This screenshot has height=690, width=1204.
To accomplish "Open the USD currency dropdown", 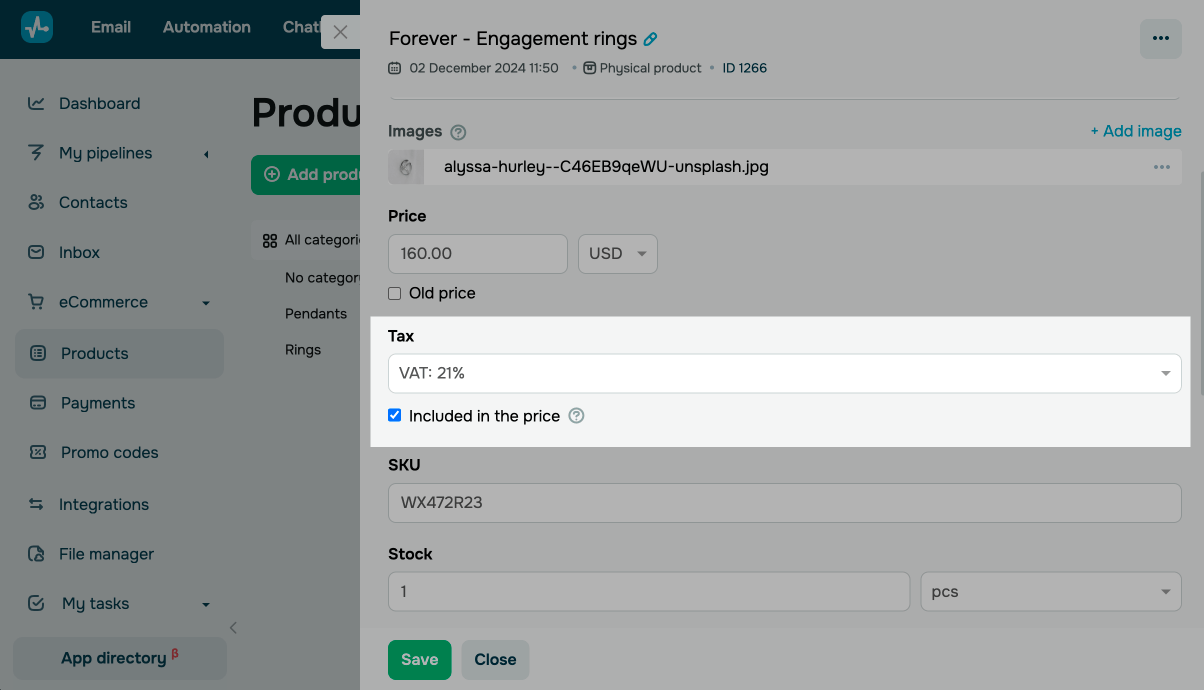I will (617, 254).
